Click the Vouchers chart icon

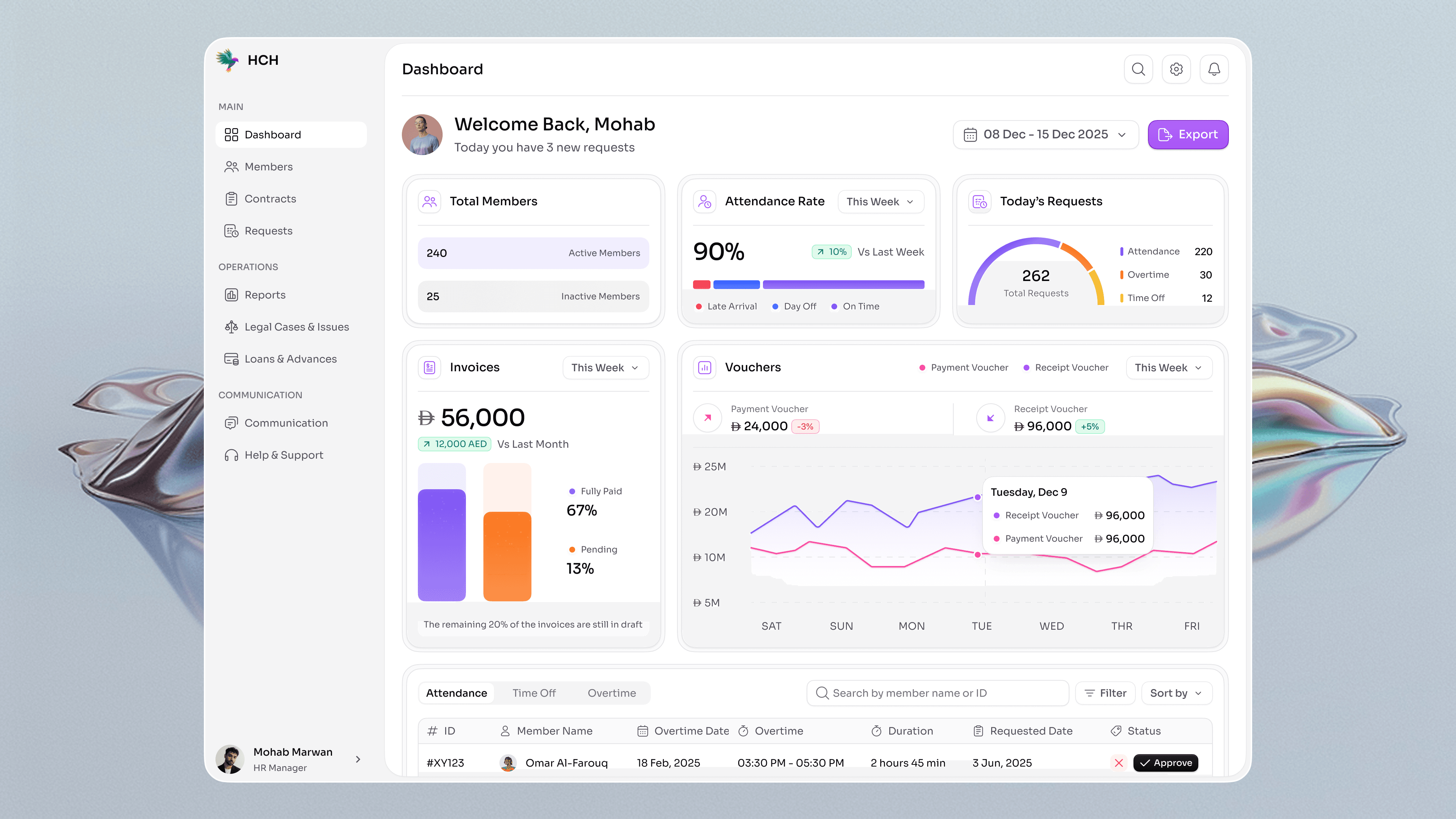(x=705, y=367)
